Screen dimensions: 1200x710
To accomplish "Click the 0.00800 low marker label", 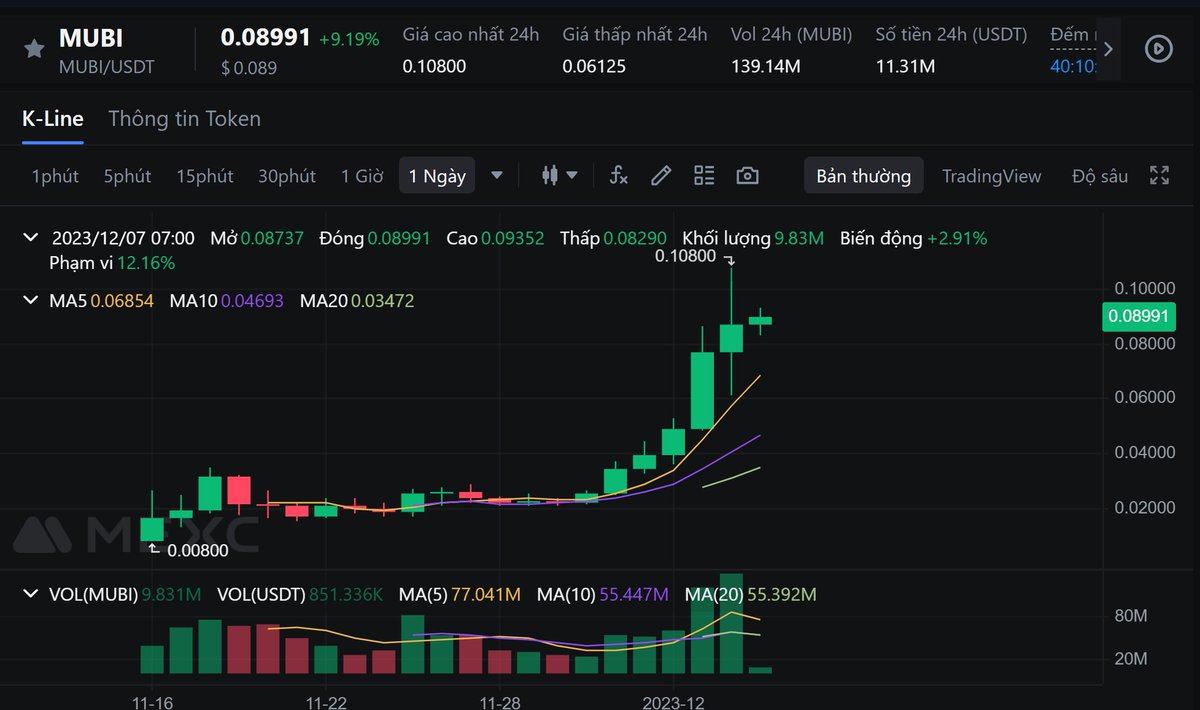I will click(x=198, y=549).
